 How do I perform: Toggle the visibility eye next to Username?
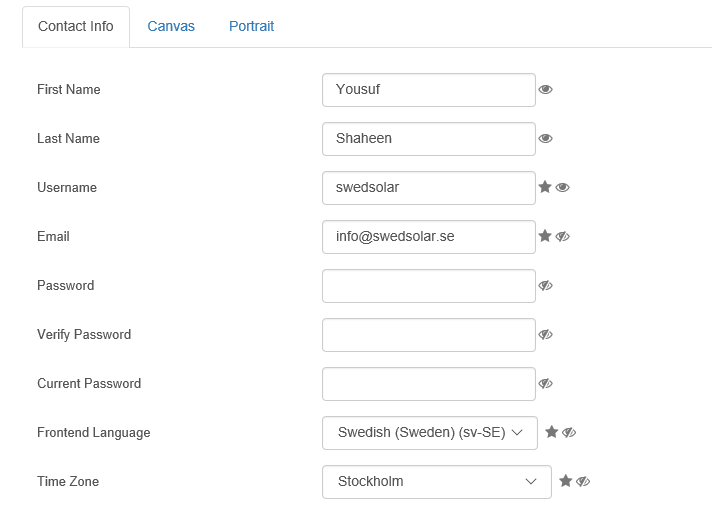562,188
